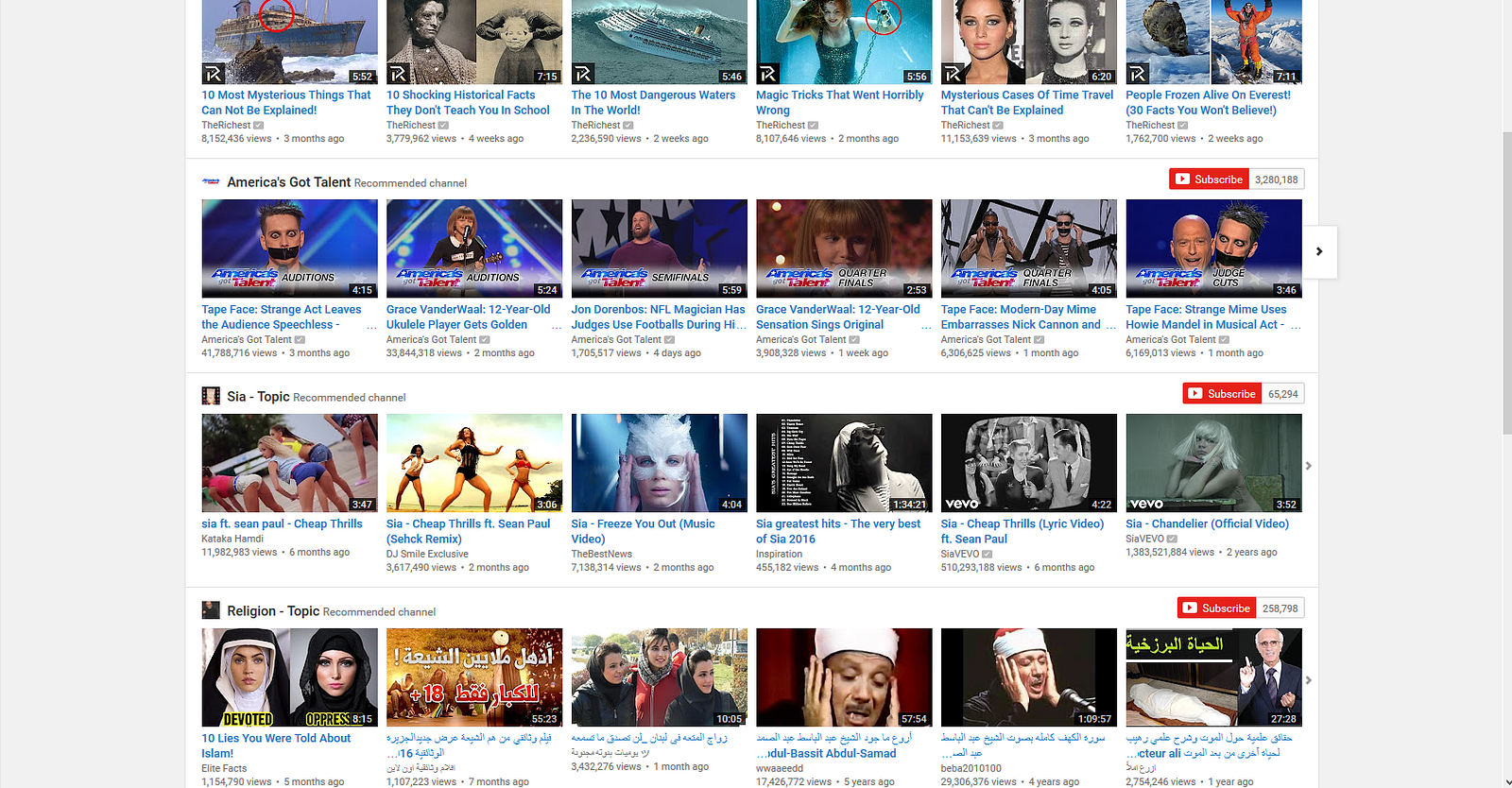Open 'Sia greatest hits' video title
Image resolution: width=1512 pixels, height=788 pixels.
coord(838,531)
